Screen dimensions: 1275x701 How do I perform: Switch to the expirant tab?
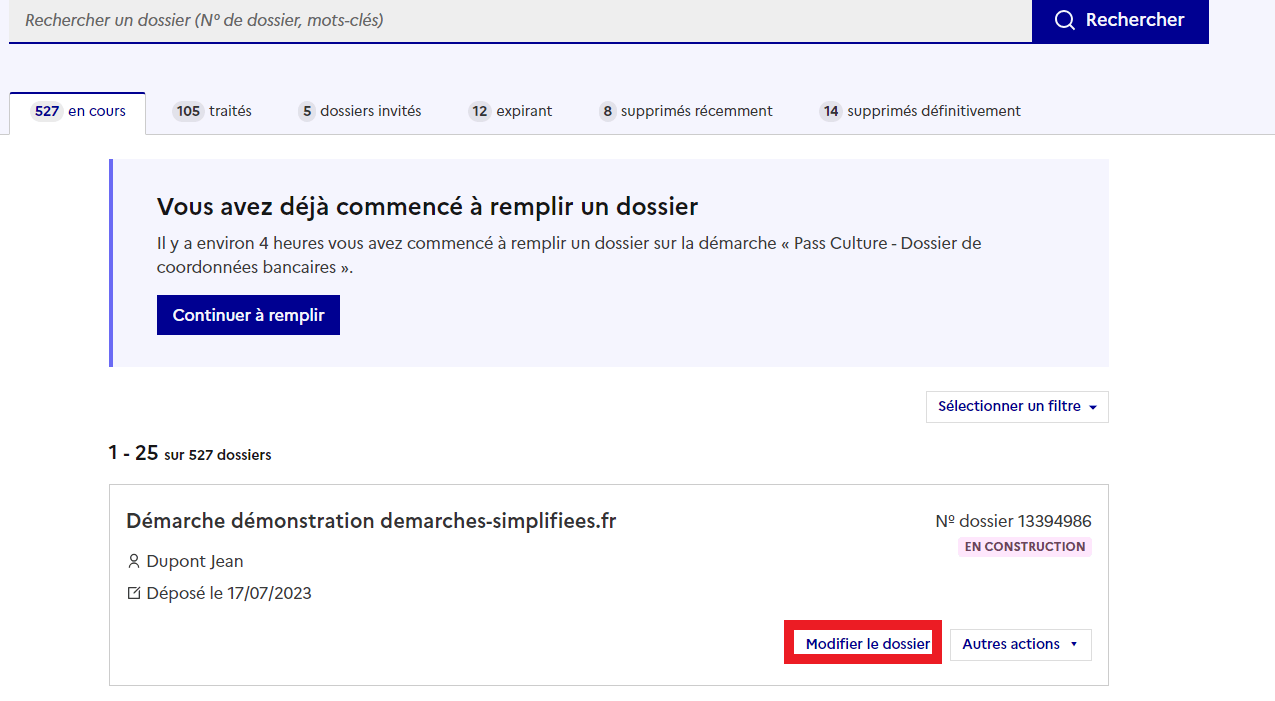pos(510,111)
